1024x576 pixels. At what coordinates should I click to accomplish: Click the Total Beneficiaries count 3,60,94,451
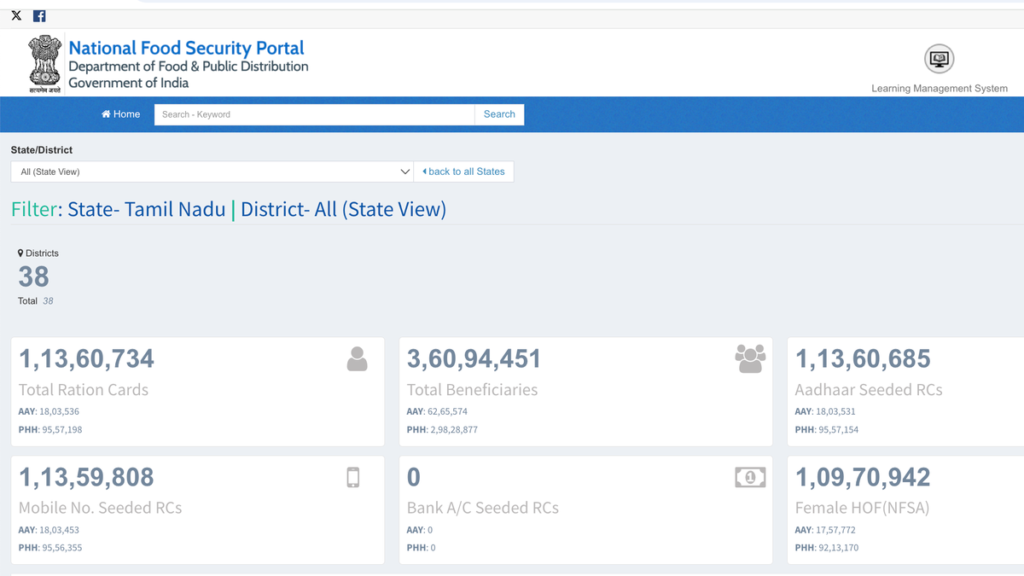click(x=474, y=359)
